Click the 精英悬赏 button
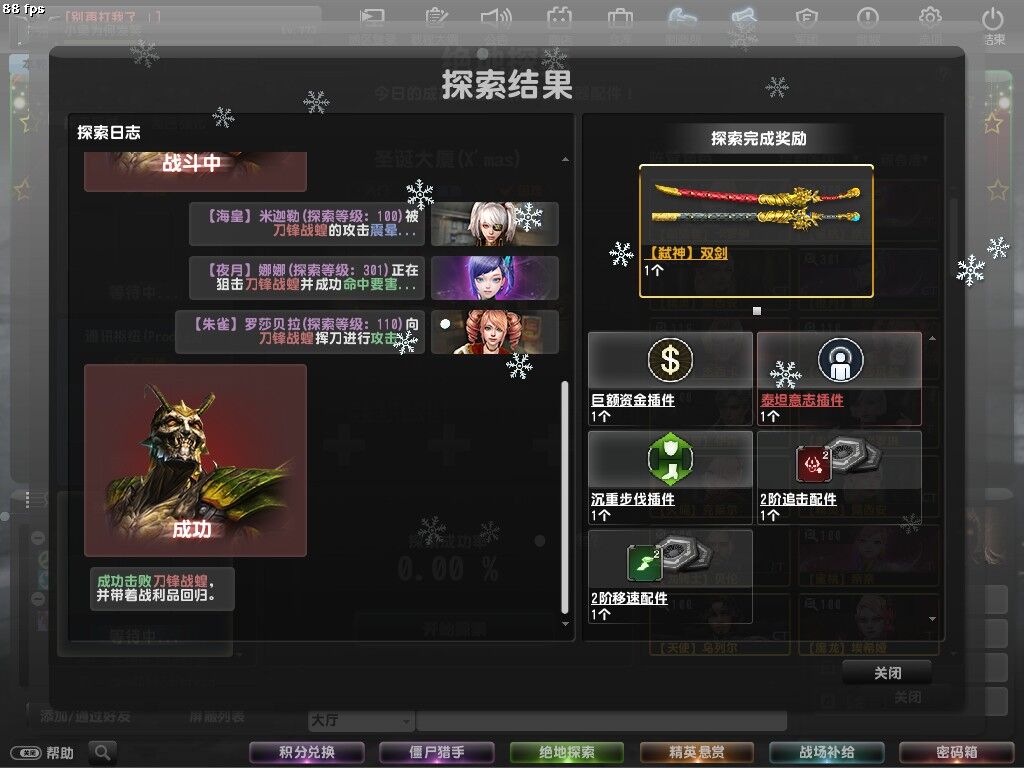Image resolution: width=1024 pixels, height=768 pixels. tap(696, 752)
